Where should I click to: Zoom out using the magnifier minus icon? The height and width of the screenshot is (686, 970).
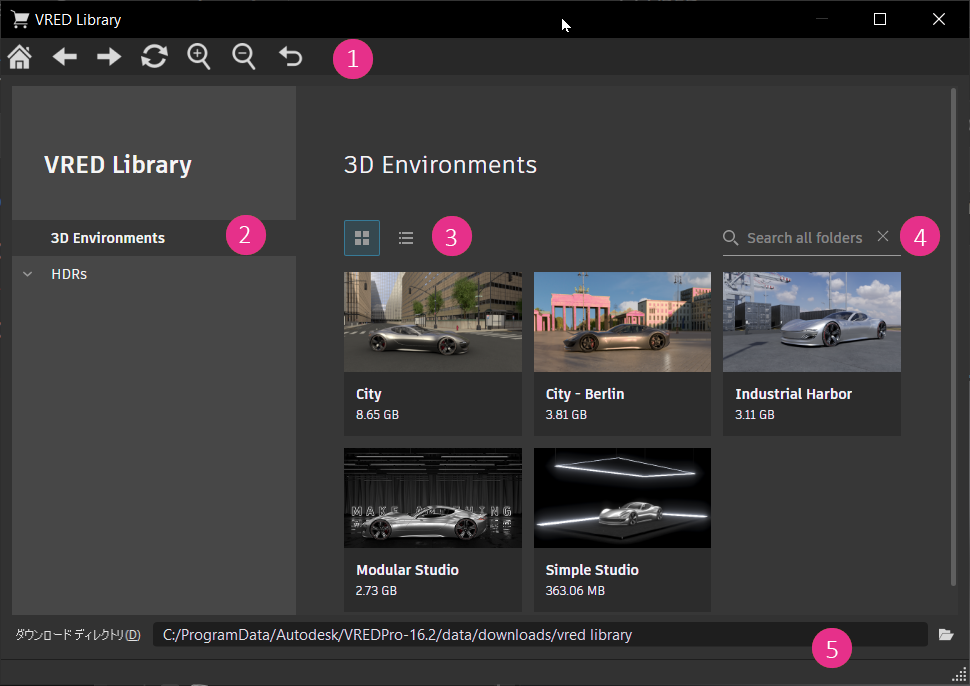[243, 57]
